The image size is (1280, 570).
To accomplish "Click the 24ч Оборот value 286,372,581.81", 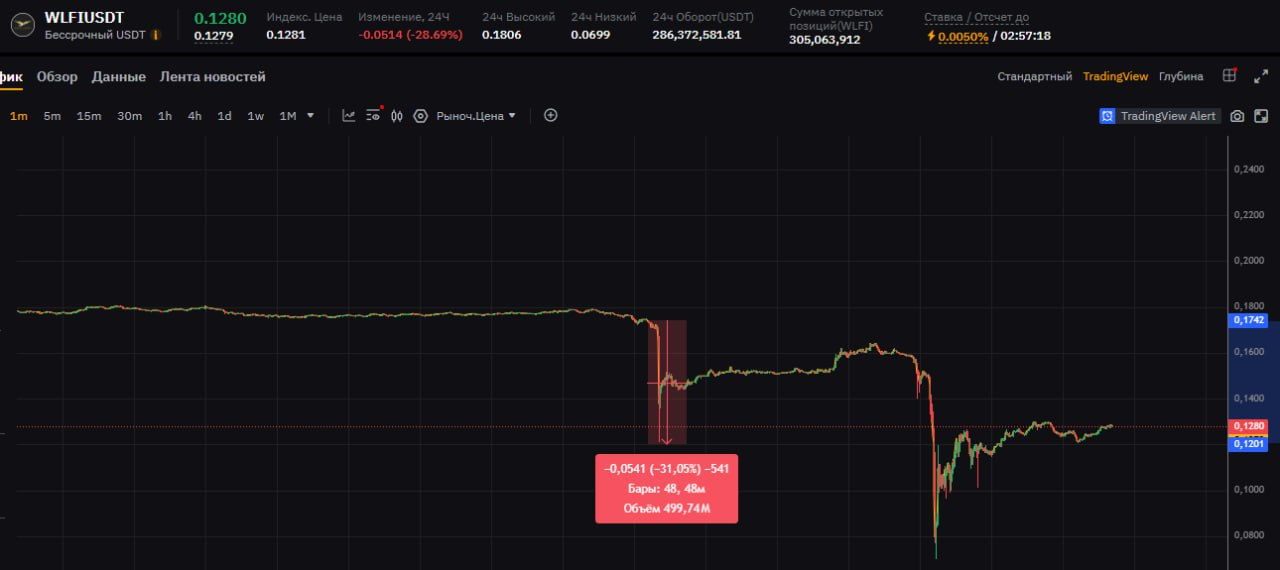I will (697, 35).
